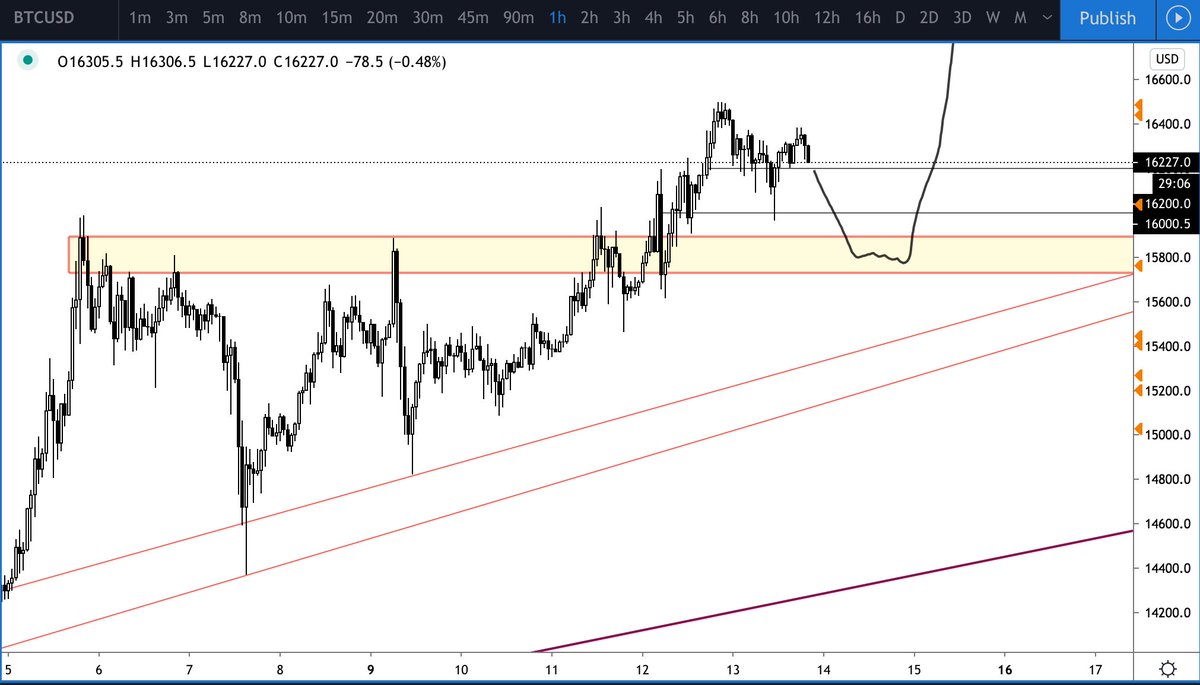Click the 16600.0 price axis label

1166,80
